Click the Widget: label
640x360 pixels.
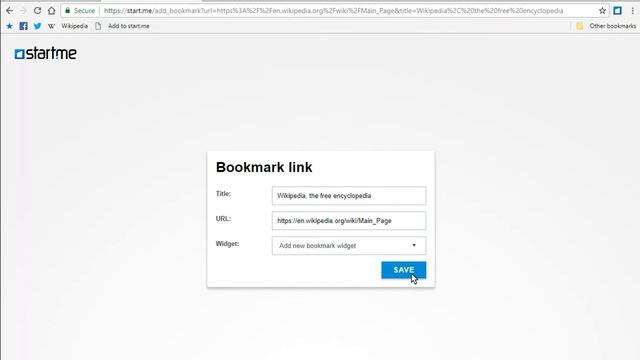[x=227, y=244]
